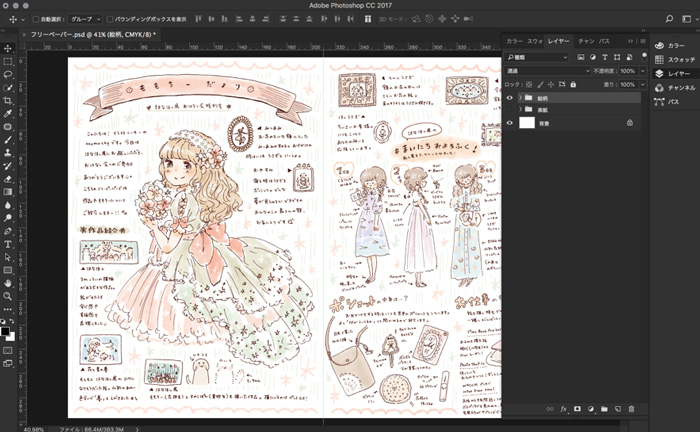The image size is (700, 432).
Task: Select the Brush tool
Action: coord(8,140)
